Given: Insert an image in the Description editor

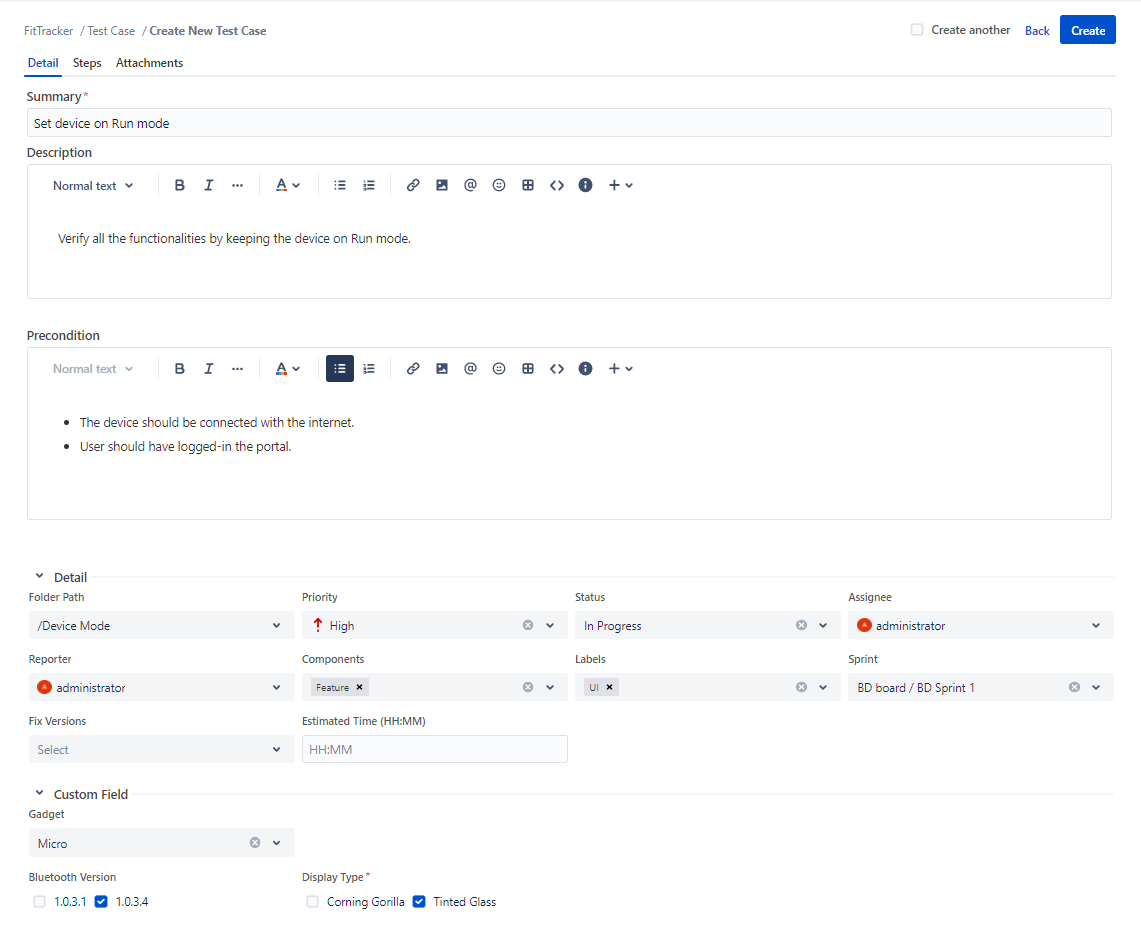Looking at the screenshot, I should click(441, 185).
